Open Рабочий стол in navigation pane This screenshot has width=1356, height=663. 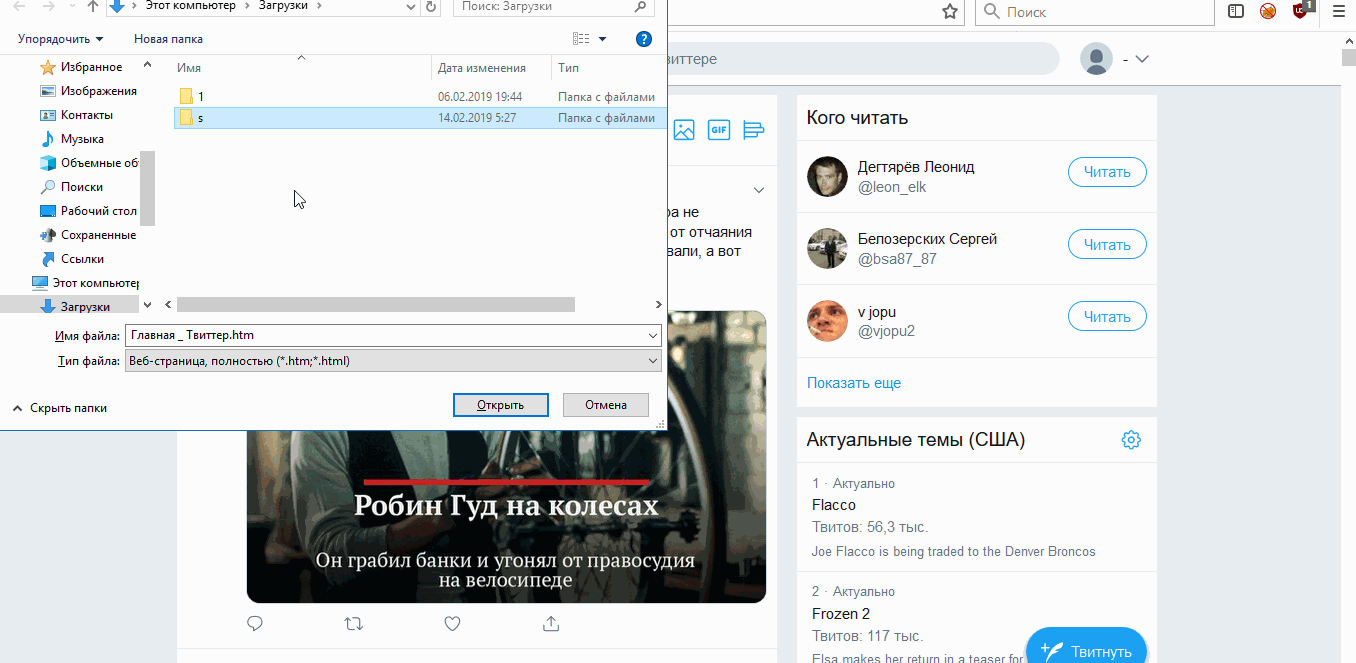[x=98, y=211]
